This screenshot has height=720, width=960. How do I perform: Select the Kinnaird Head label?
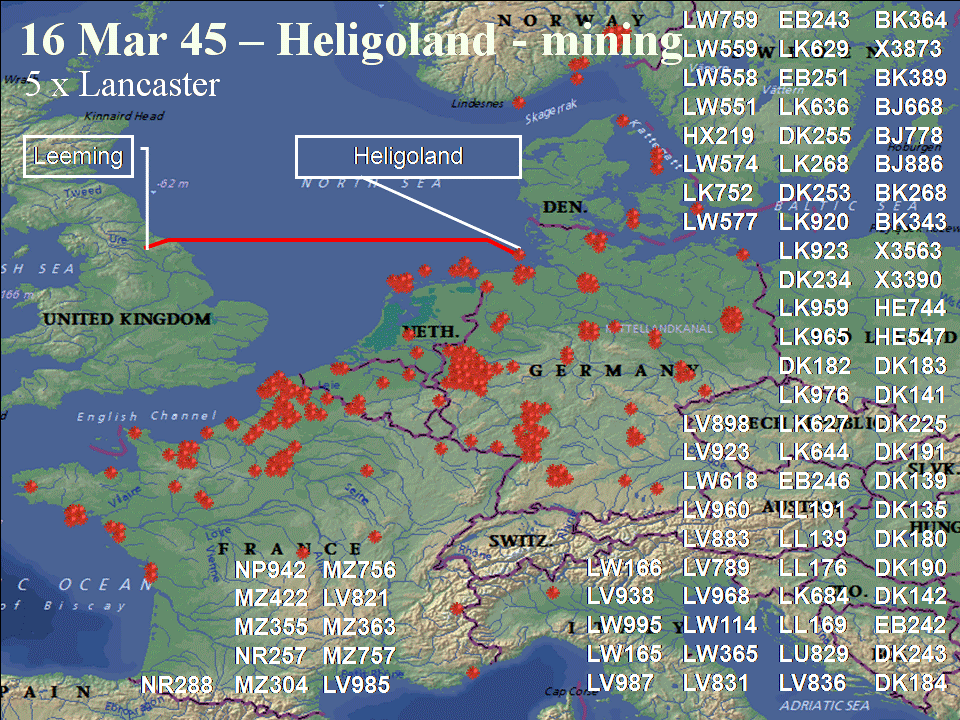click(x=124, y=116)
